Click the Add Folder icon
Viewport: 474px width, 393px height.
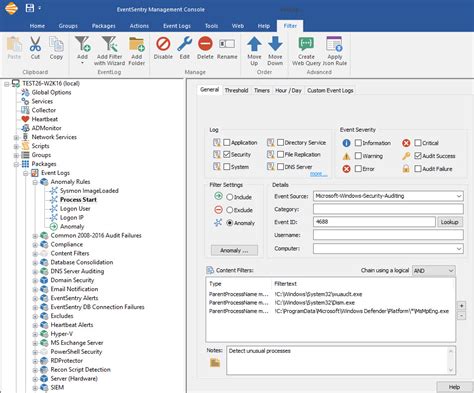click(x=137, y=44)
